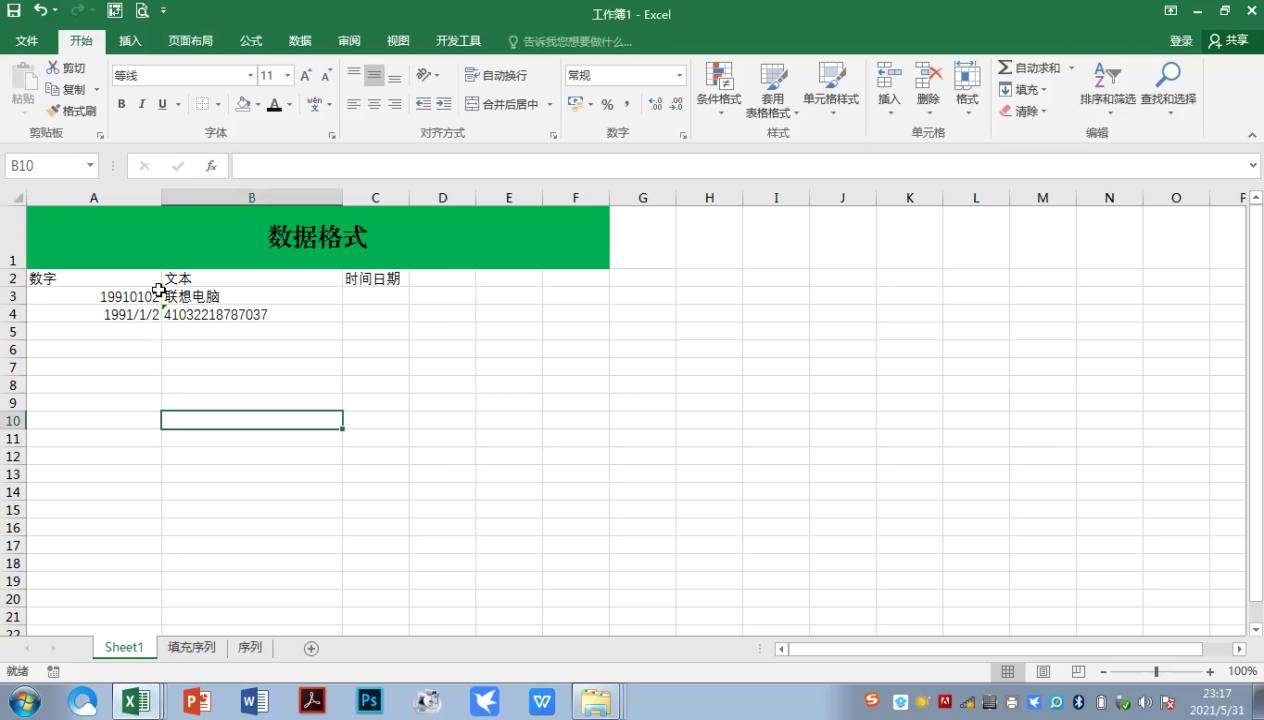Toggle bold formatting
1264x720 pixels.
[122, 104]
